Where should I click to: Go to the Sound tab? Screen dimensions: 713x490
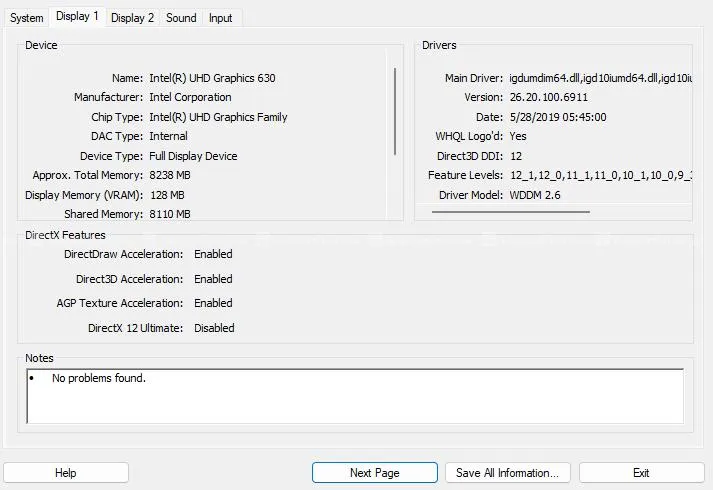tap(181, 18)
